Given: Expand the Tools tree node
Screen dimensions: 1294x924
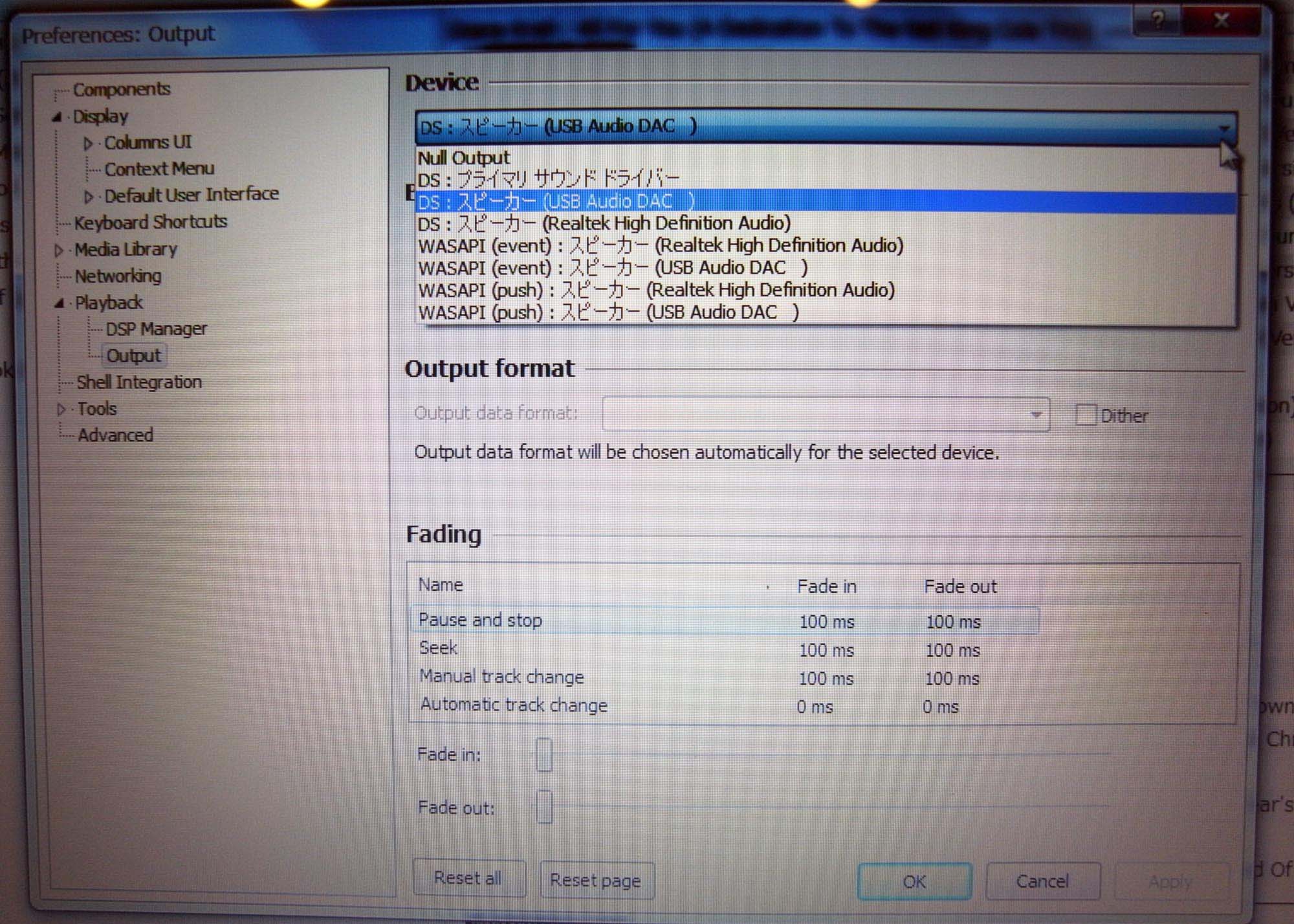Looking at the screenshot, I should point(61,409).
